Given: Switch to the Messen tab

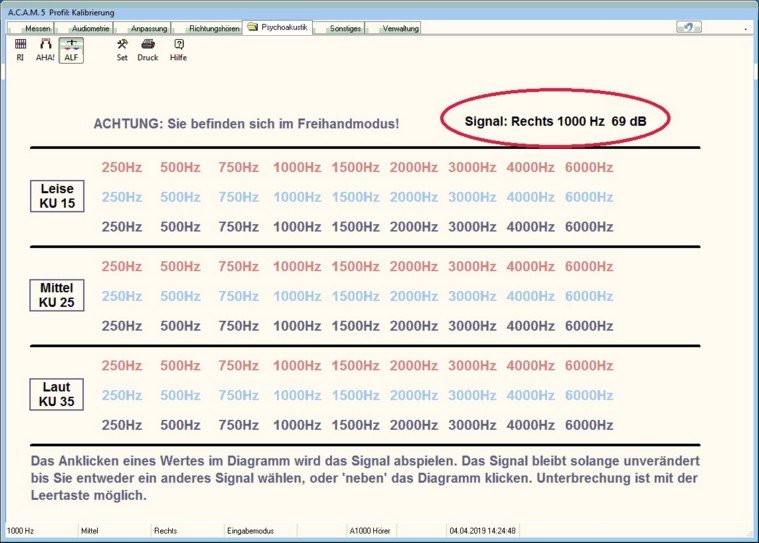Looking at the screenshot, I should coord(31,28).
